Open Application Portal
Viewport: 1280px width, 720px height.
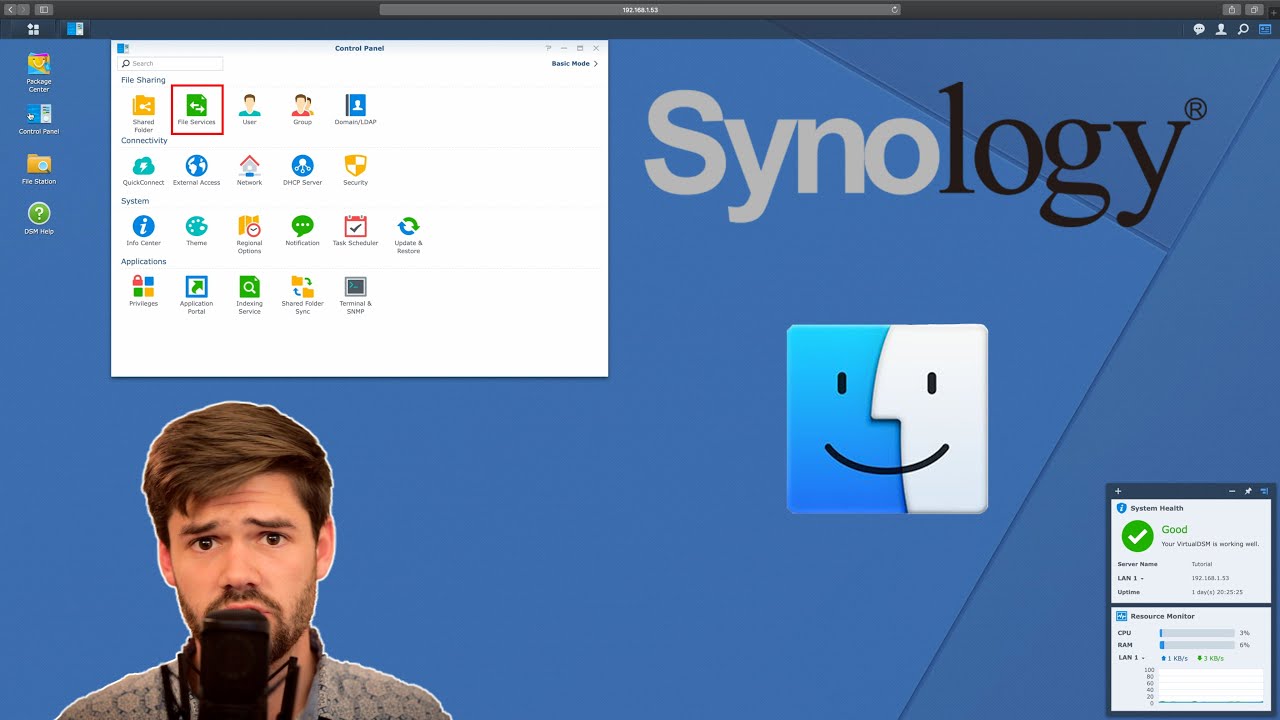click(x=197, y=295)
